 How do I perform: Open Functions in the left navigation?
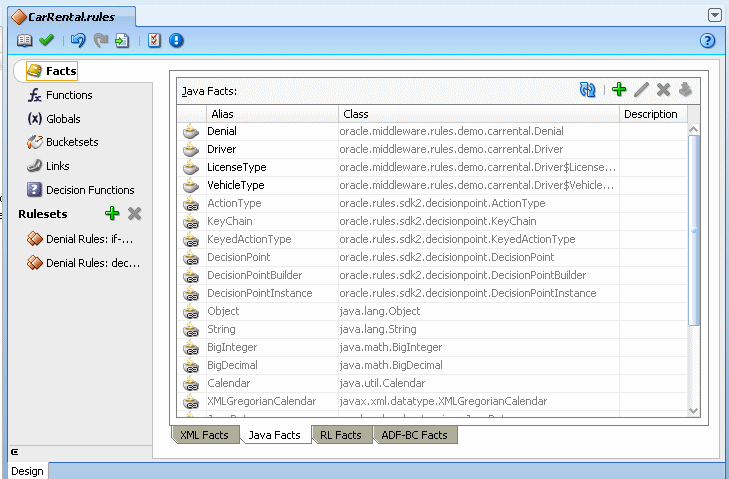(x=60, y=95)
